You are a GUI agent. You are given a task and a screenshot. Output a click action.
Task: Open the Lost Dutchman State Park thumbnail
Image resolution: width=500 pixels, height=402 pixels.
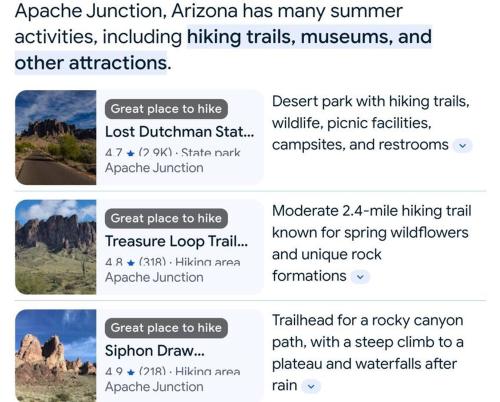pos(56,137)
